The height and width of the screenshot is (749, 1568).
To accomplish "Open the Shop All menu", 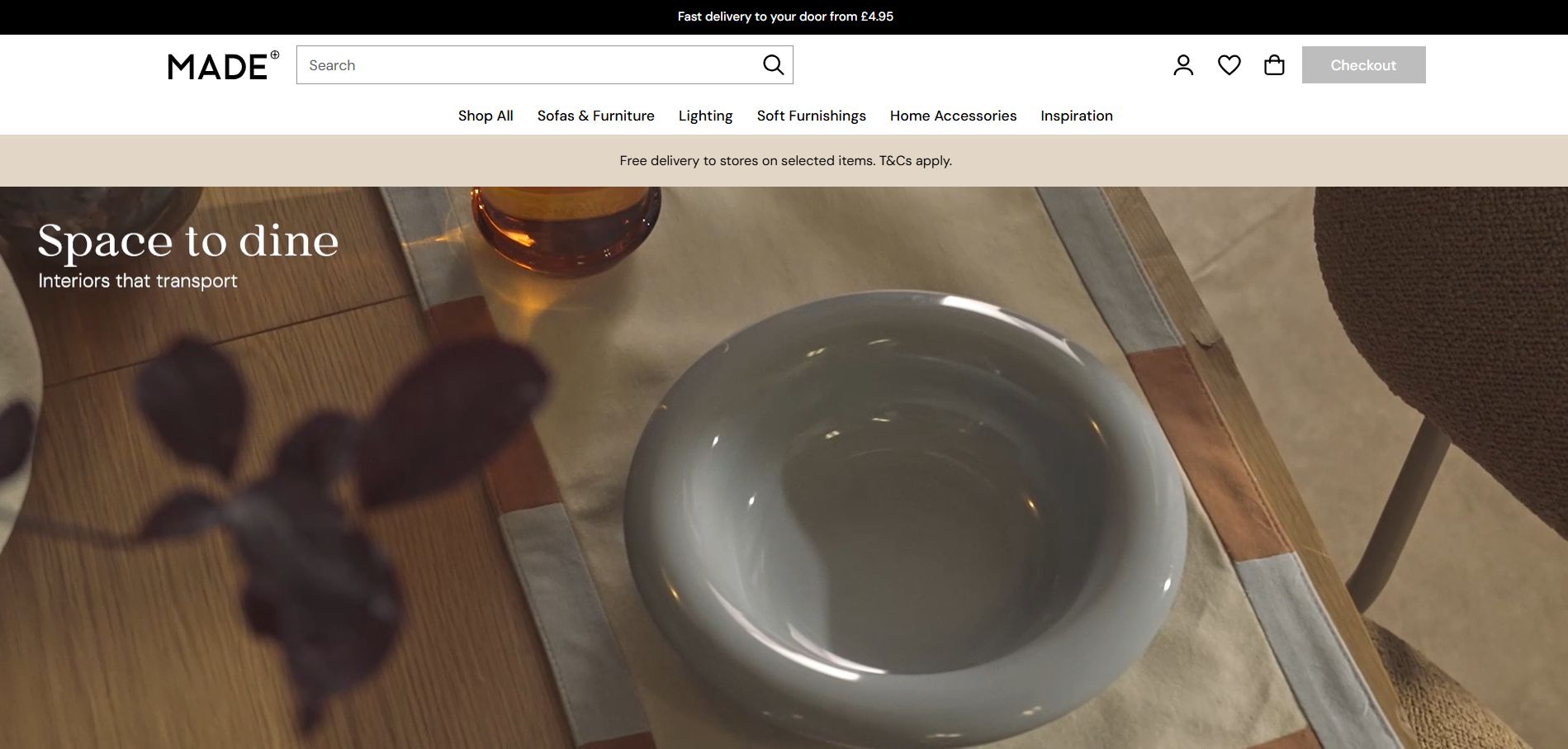I will tap(485, 116).
